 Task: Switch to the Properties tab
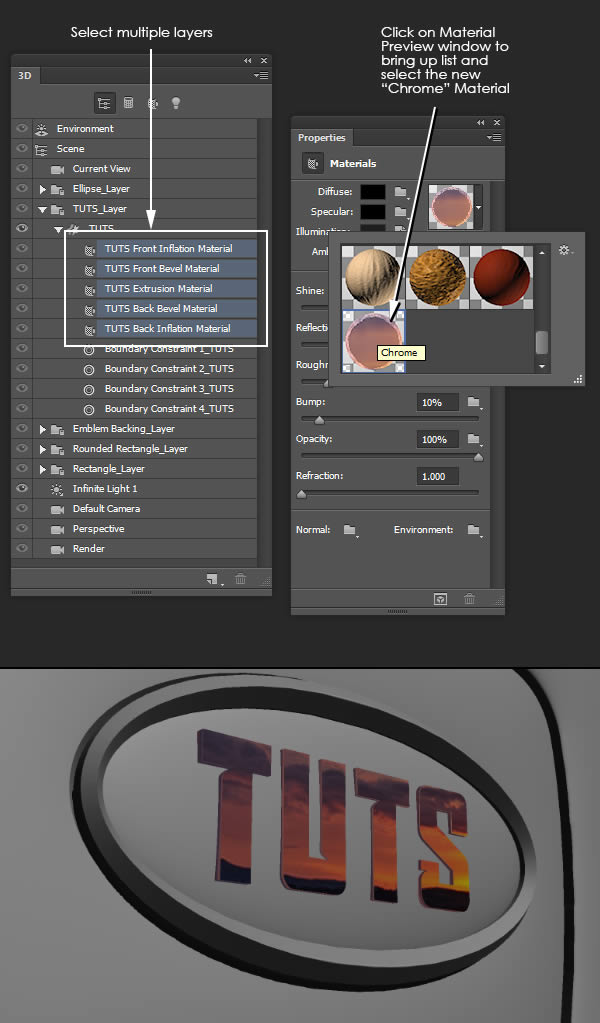(x=322, y=138)
